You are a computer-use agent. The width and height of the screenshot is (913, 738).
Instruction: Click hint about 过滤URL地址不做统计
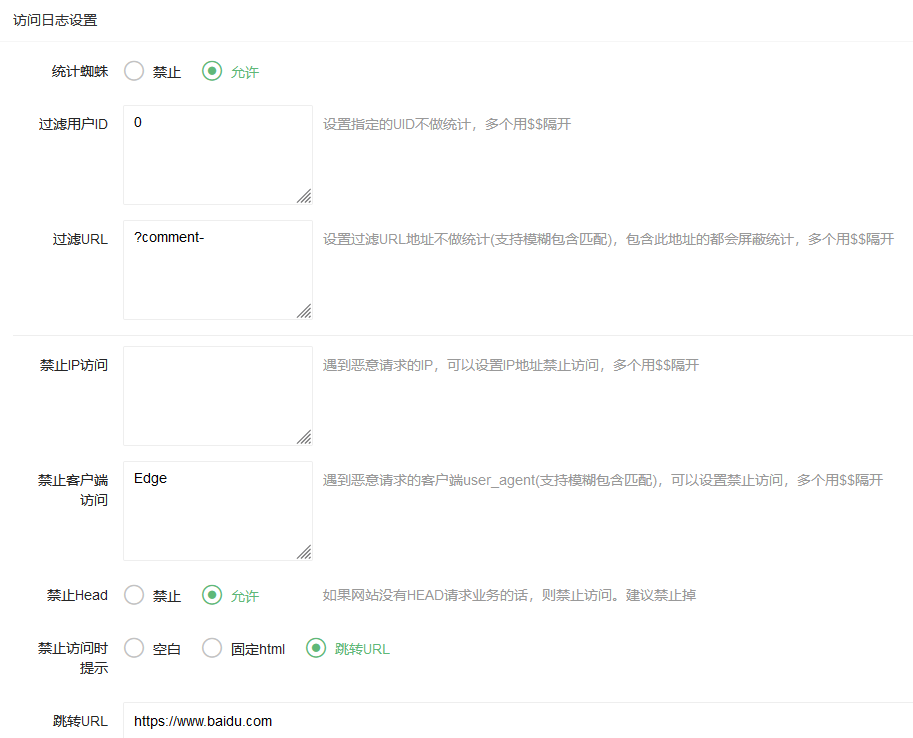(x=608, y=239)
